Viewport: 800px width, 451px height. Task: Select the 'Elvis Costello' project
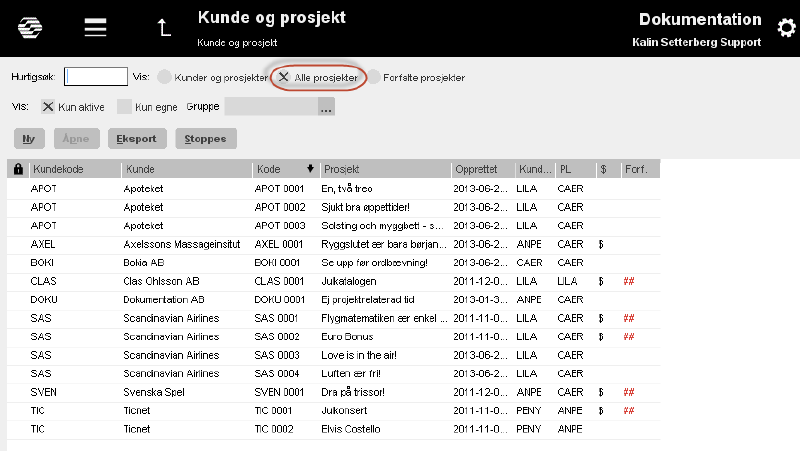pyautogui.click(x=351, y=429)
